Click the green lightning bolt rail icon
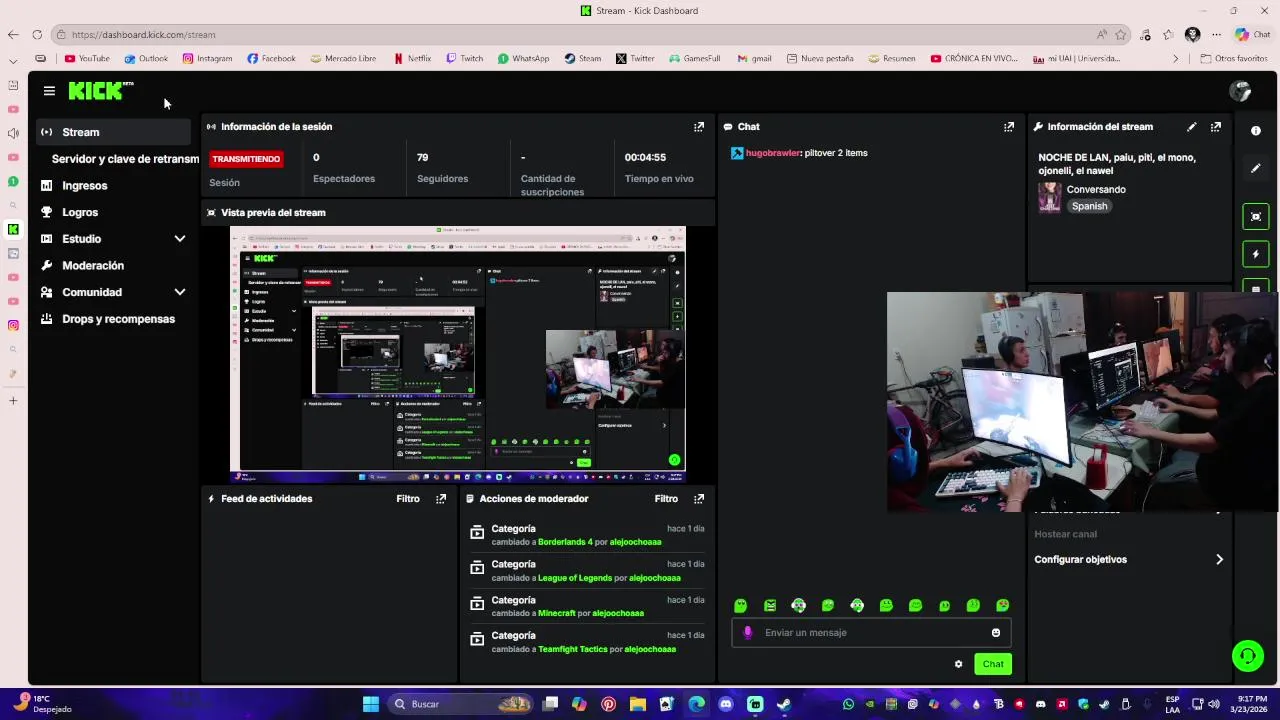Image resolution: width=1280 pixels, height=720 pixels. pos(1256,254)
